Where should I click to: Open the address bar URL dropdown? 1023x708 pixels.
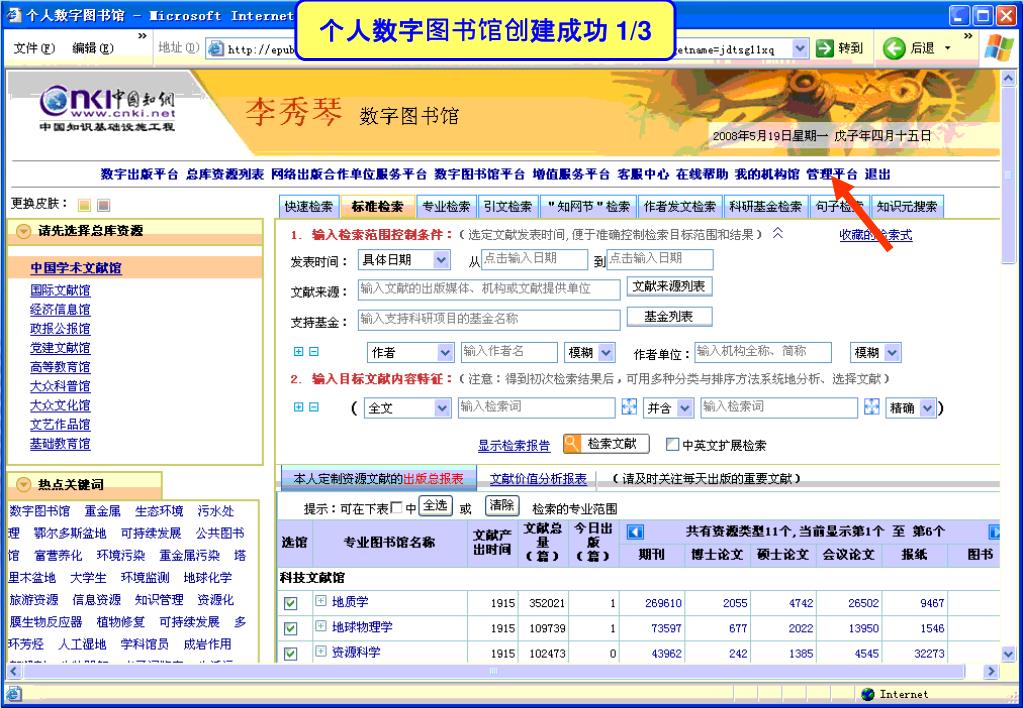click(800, 48)
